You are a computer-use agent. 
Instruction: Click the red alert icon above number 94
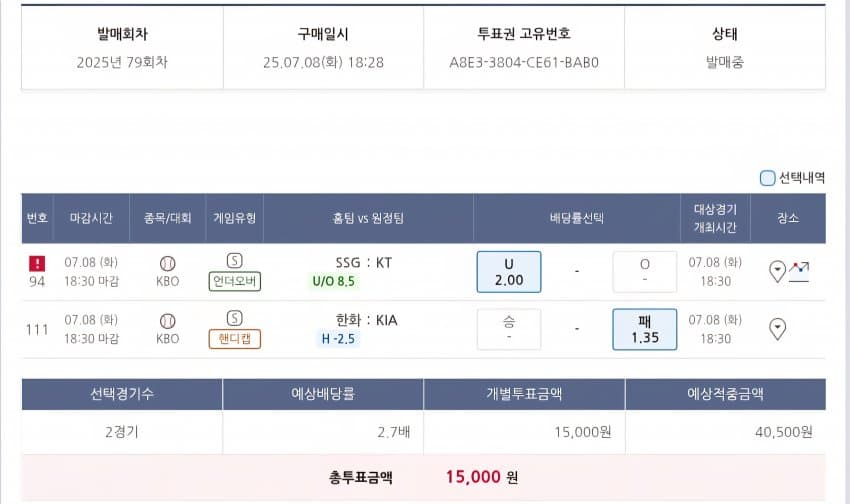click(37, 263)
